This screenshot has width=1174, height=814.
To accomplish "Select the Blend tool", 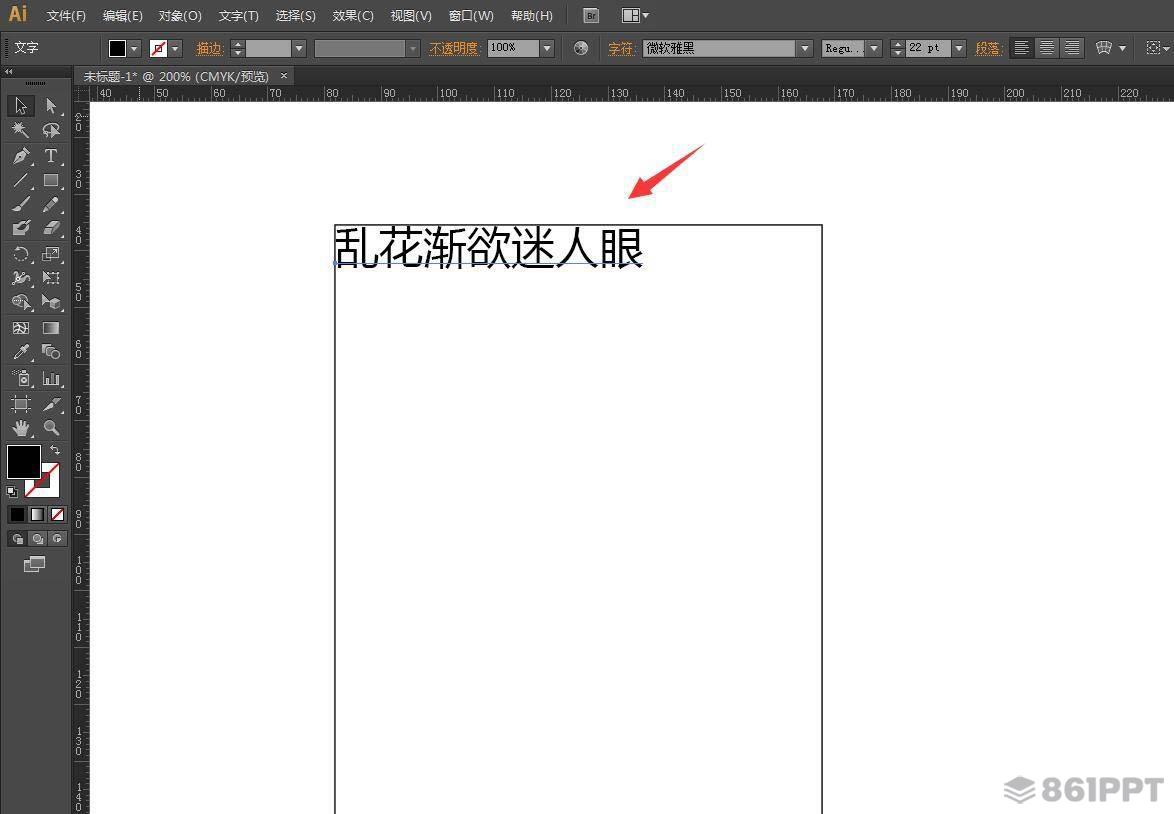I will pos(51,352).
